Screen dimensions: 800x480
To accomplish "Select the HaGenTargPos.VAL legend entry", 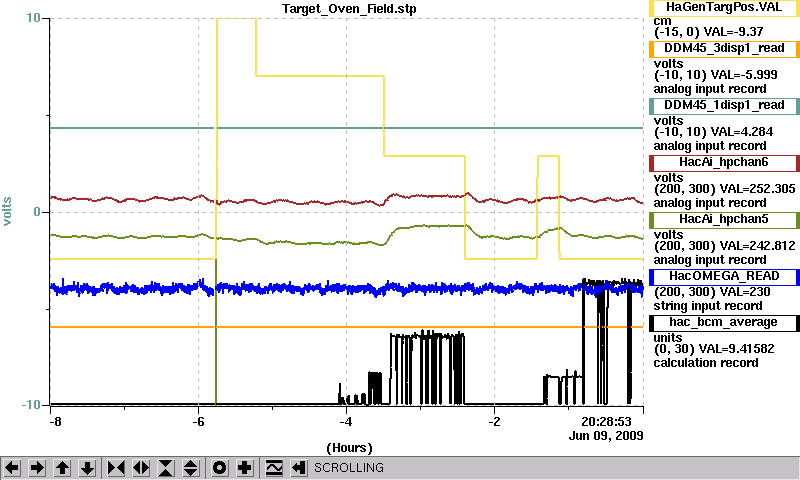I will [724, 8].
